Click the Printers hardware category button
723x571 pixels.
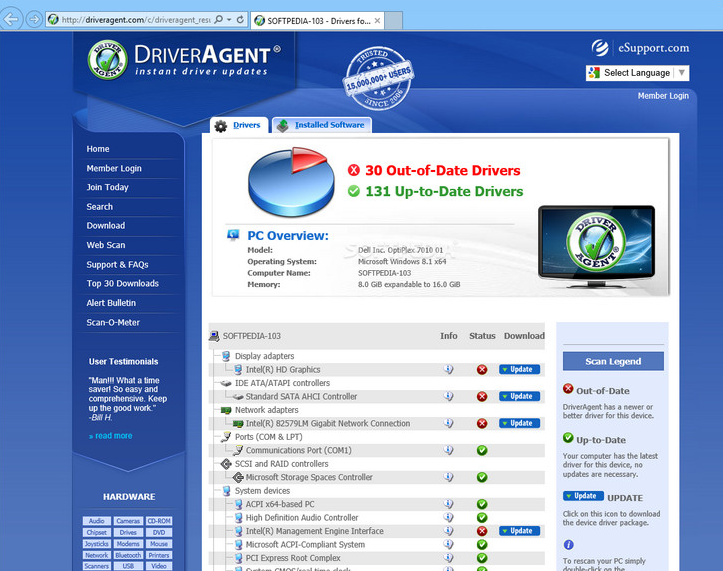pyautogui.click(x=159, y=555)
